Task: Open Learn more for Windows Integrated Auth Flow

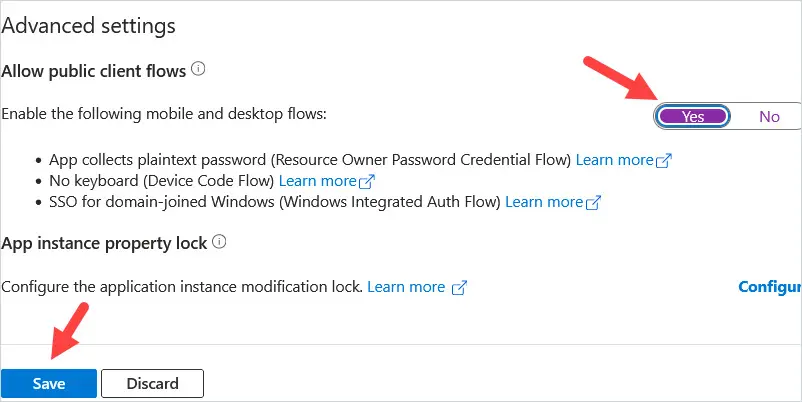Action: click(x=544, y=202)
